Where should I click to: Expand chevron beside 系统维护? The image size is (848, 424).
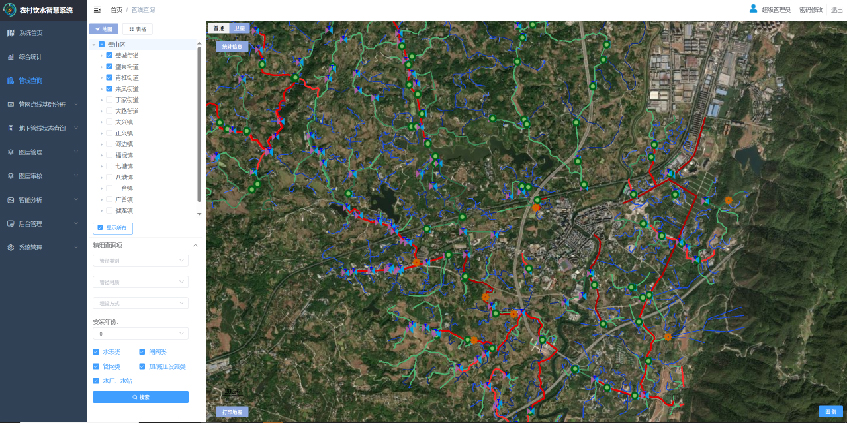pos(76,247)
